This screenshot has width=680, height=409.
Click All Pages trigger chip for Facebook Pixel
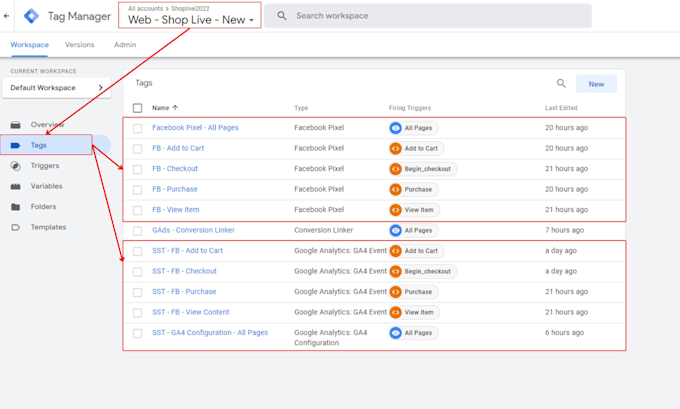[413, 128]
